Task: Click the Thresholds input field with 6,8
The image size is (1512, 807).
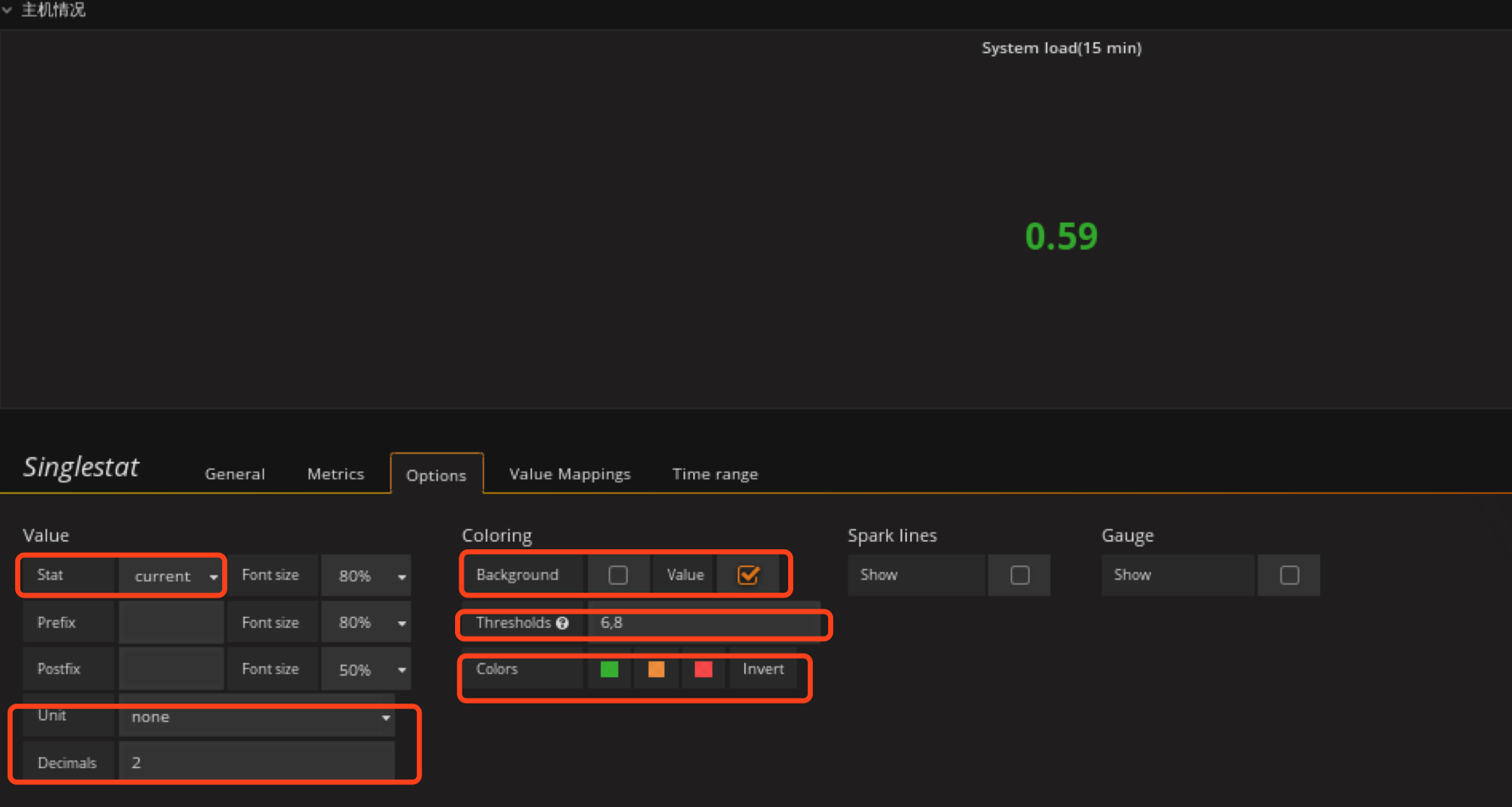Action: point(703,623)
